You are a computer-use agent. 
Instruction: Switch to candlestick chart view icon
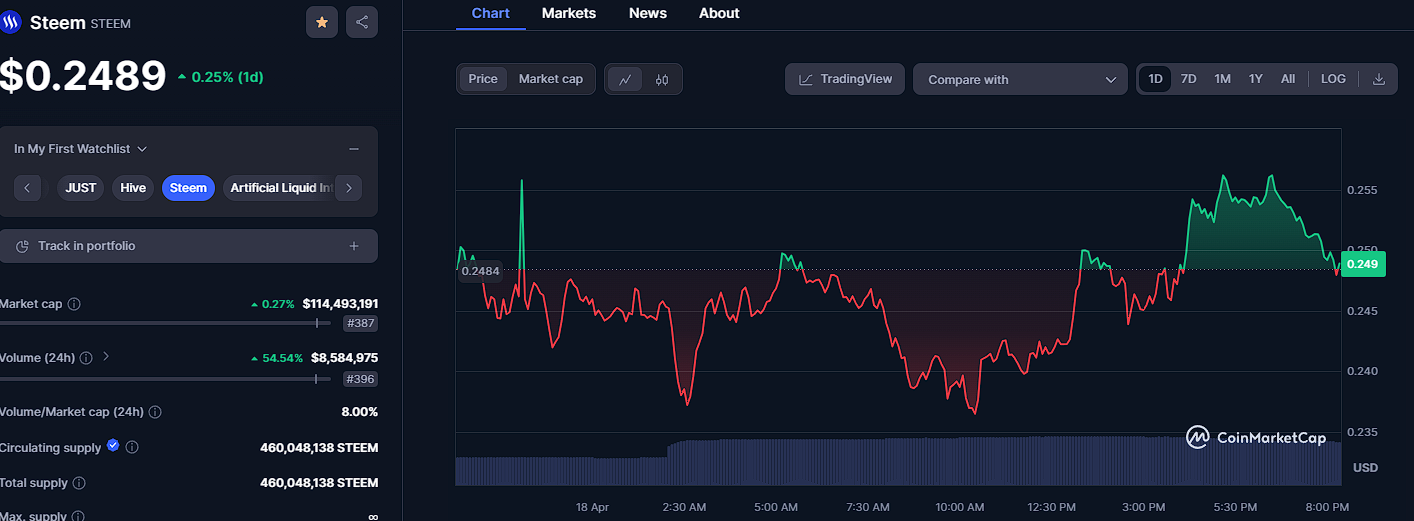(662, 80)
